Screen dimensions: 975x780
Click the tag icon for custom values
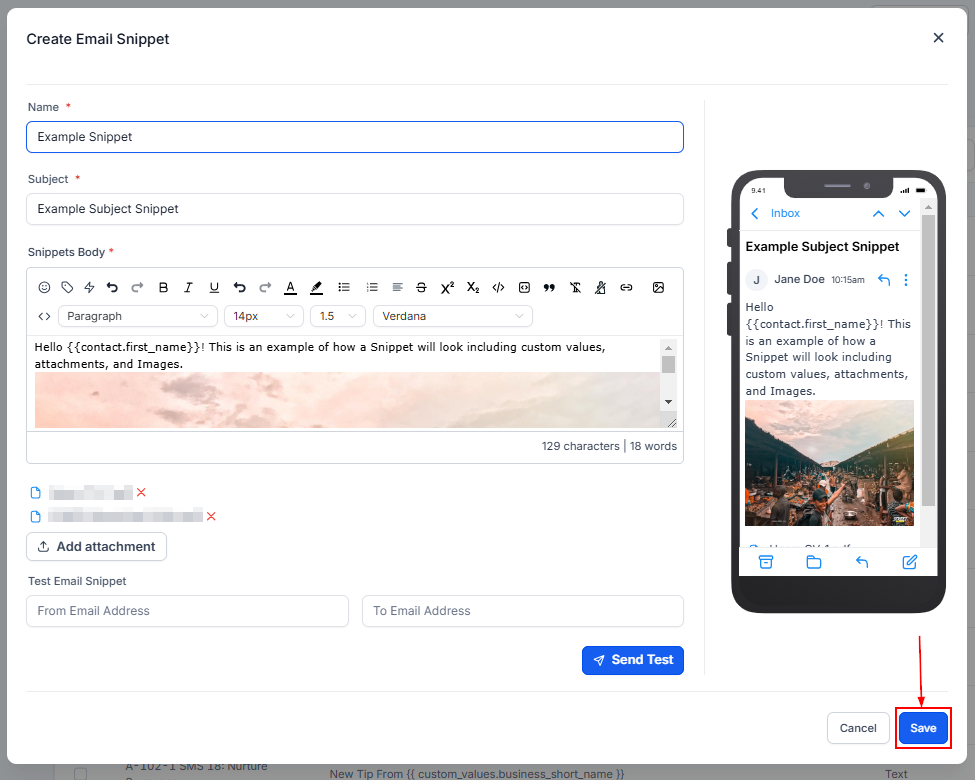[x=67, y=287]
